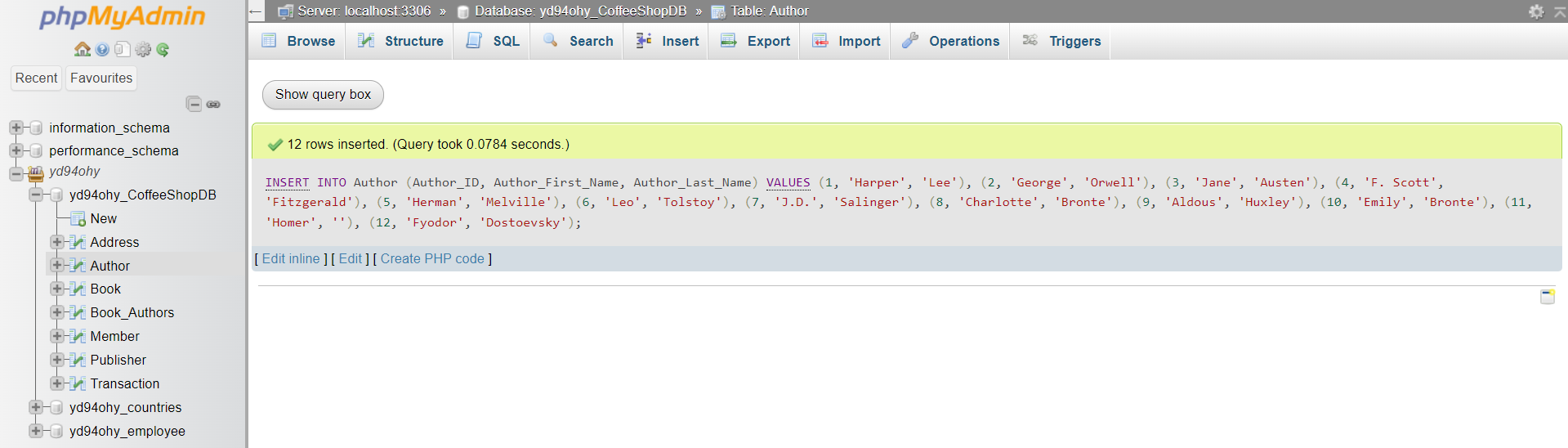Go to the Search tab
The width and height of the screenshot is (1568, 448).
[578, 41]
